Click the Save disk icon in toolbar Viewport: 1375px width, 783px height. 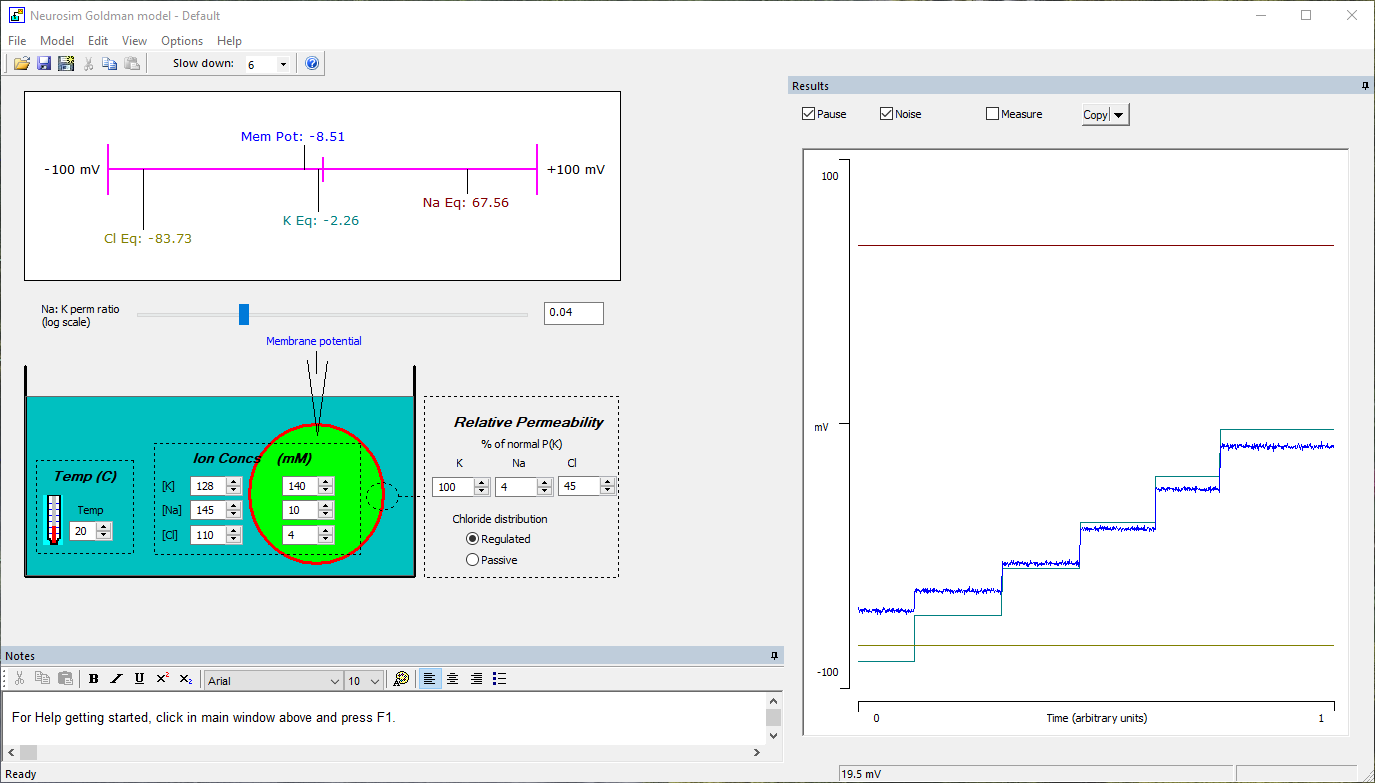click(44, 64)
